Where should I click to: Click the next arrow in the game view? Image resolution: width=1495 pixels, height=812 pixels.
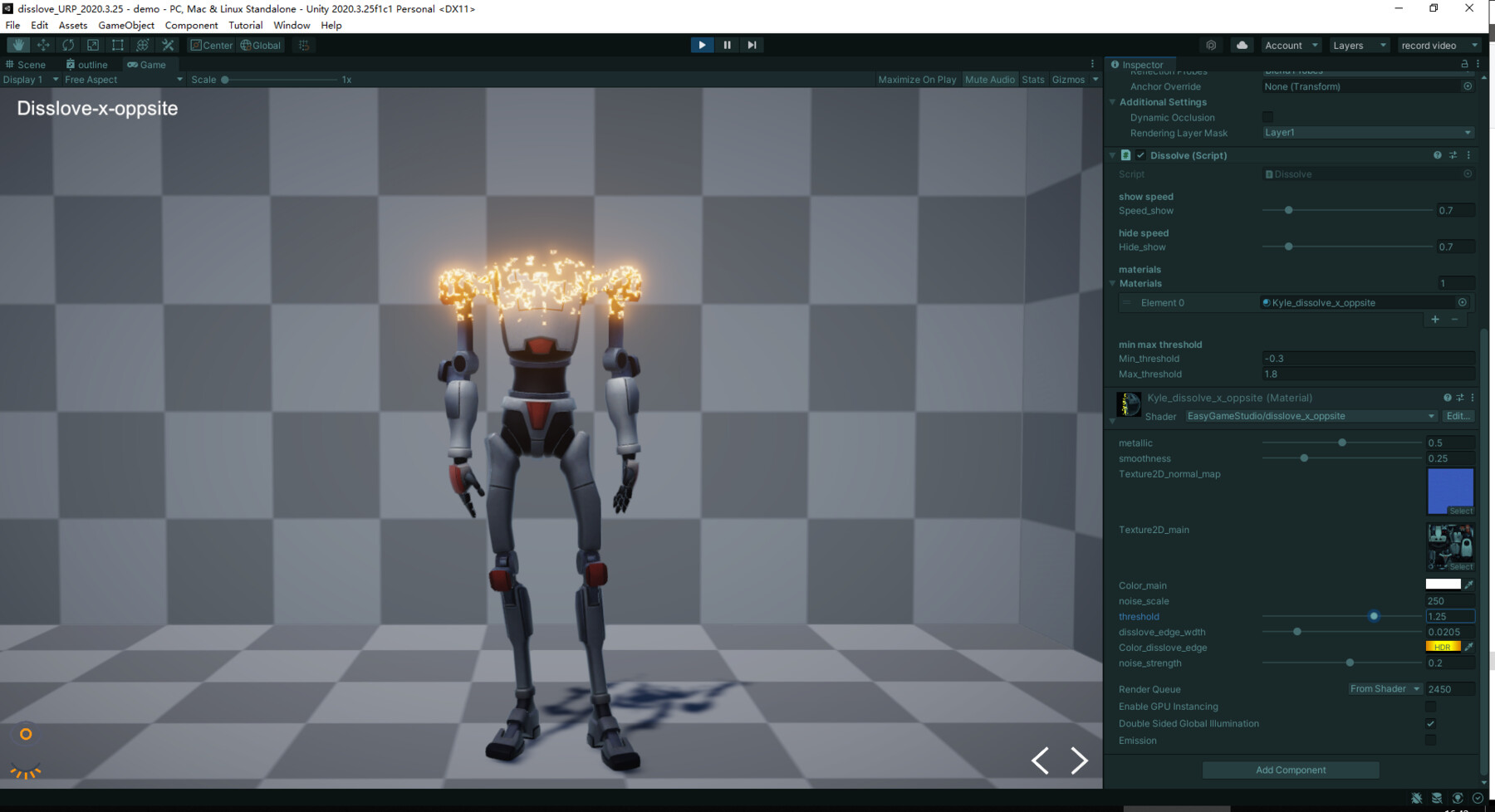[1079, 760]
